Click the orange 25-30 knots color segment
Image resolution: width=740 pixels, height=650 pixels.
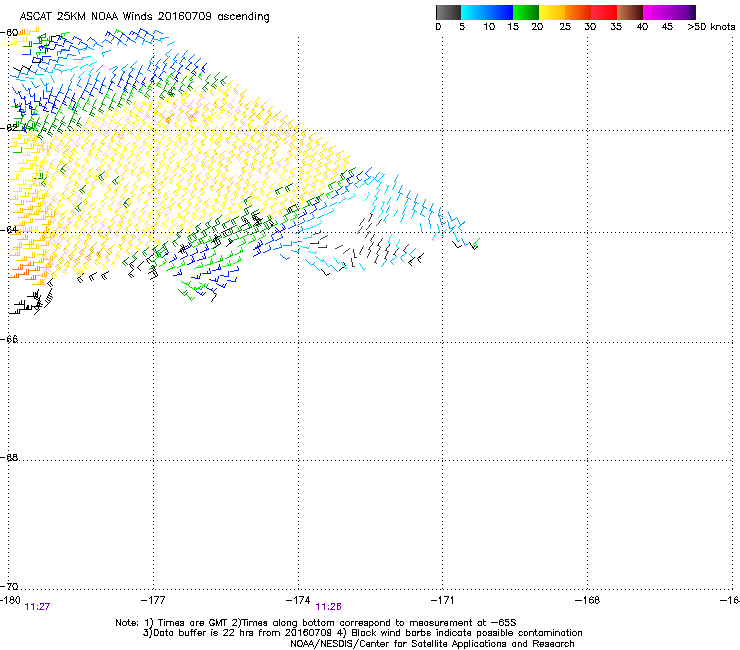coord(578,12)
